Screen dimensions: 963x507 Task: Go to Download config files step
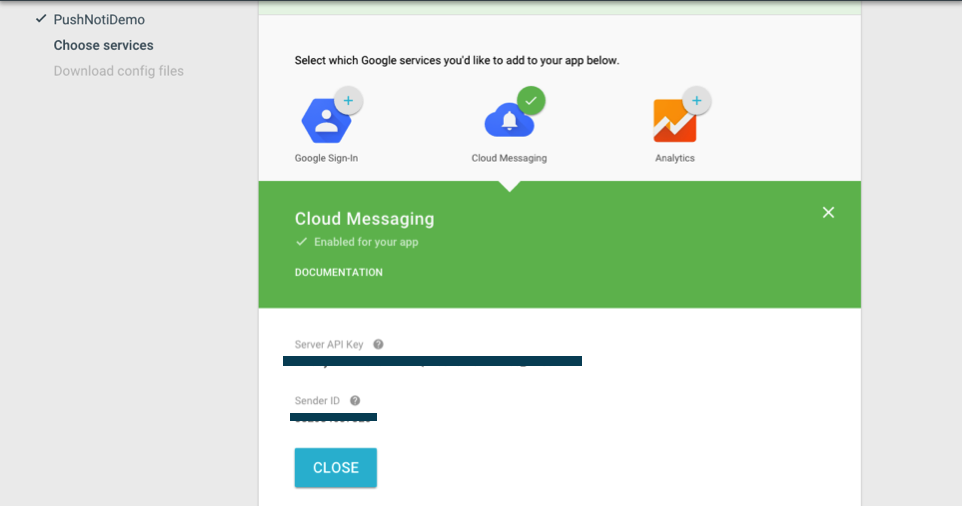(119, 71)
